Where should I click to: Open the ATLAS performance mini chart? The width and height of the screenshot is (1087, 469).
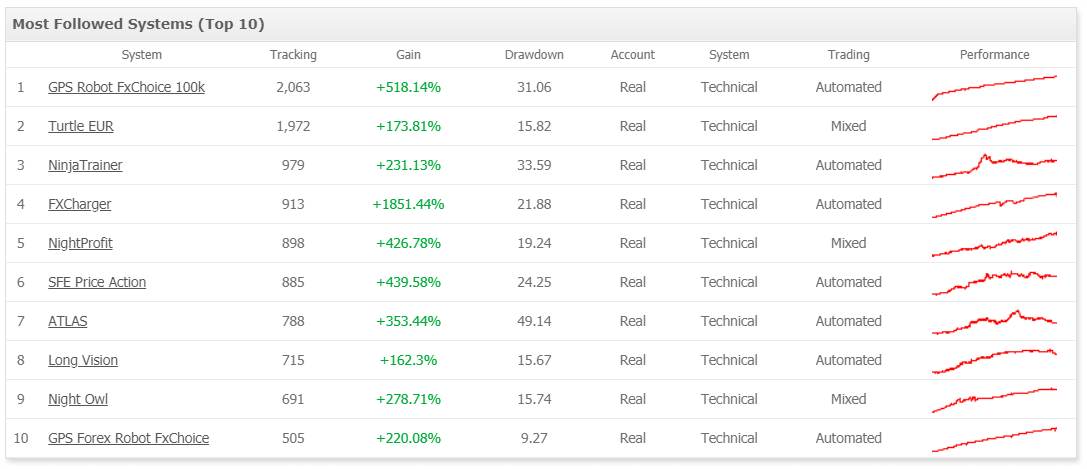click(x=994, y=321)
